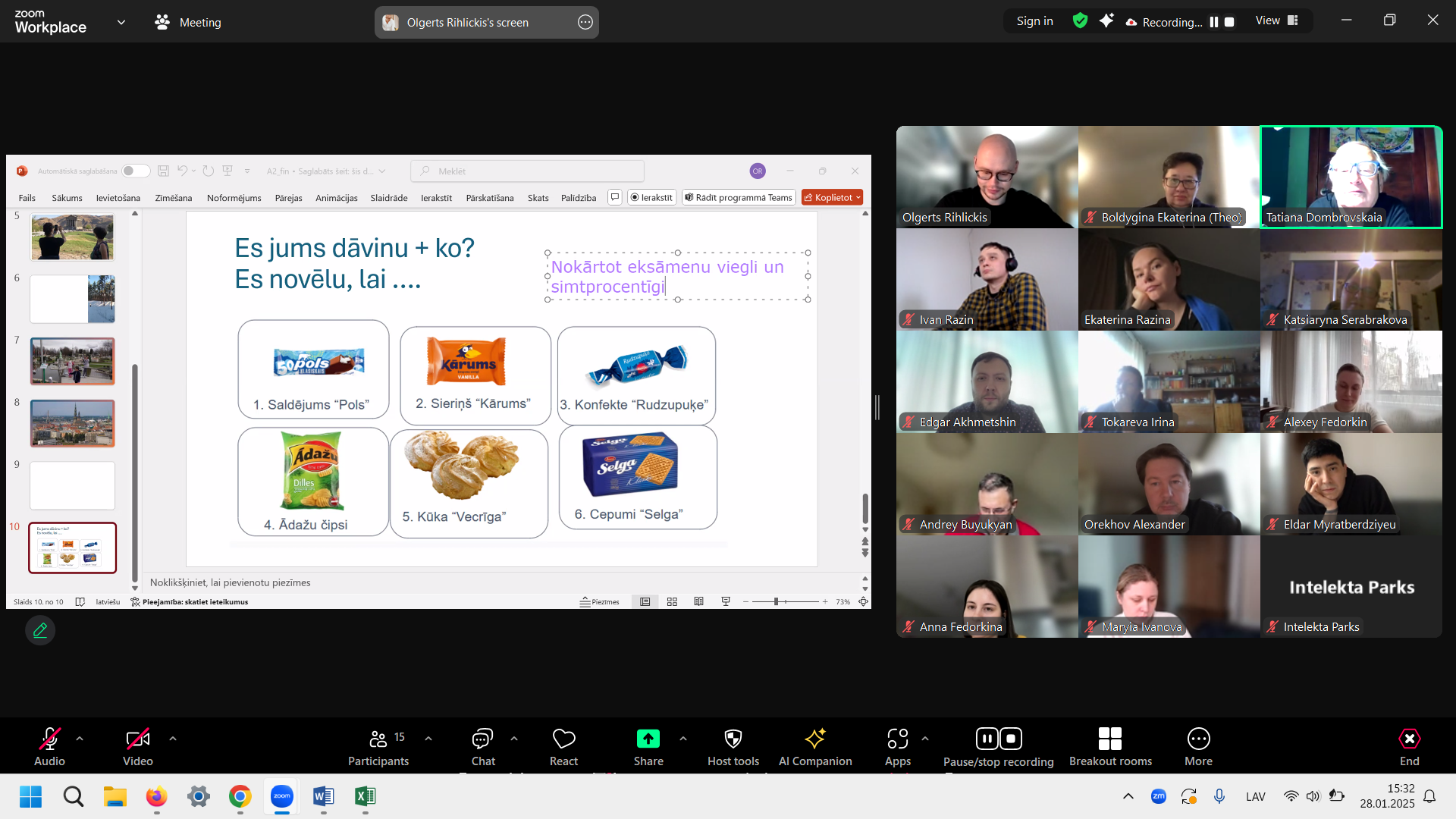Image resolution: width=1456 pixels, height=819 pixels.
Task: Toggle PowerPoint autosave switch
Action: click(x=136, y=171)
